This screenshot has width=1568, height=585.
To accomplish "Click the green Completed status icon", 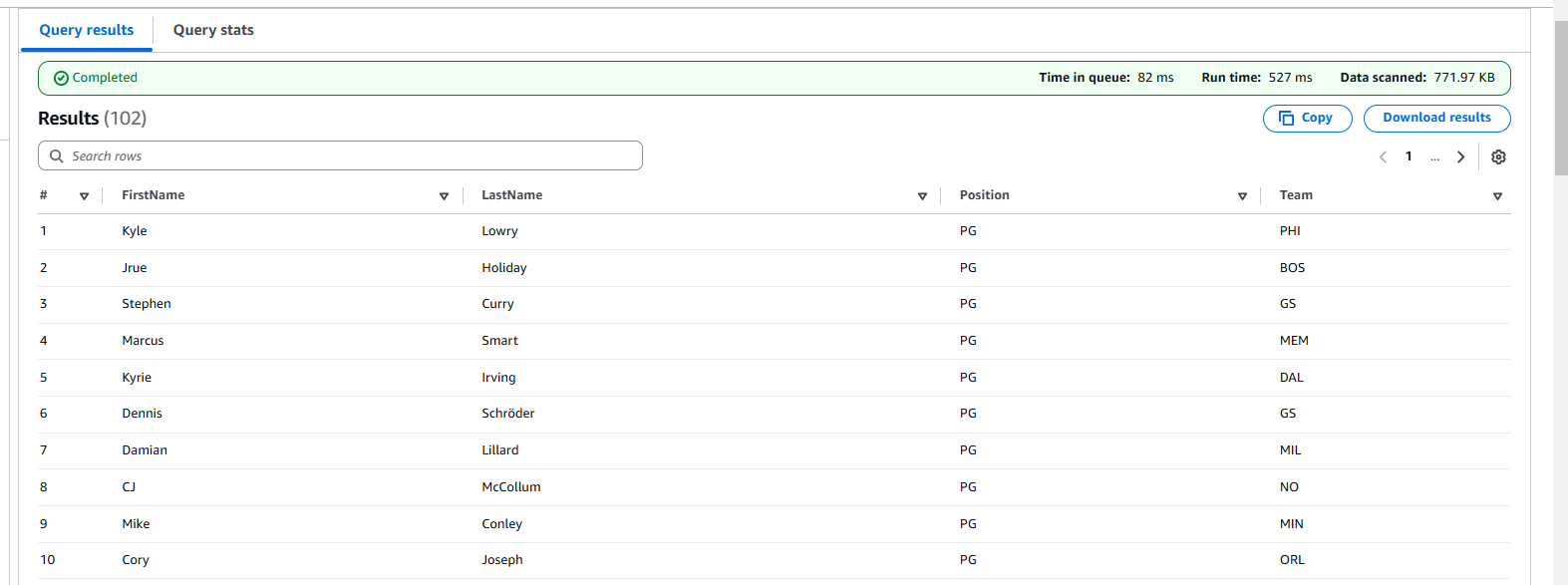I will point(61,78).
